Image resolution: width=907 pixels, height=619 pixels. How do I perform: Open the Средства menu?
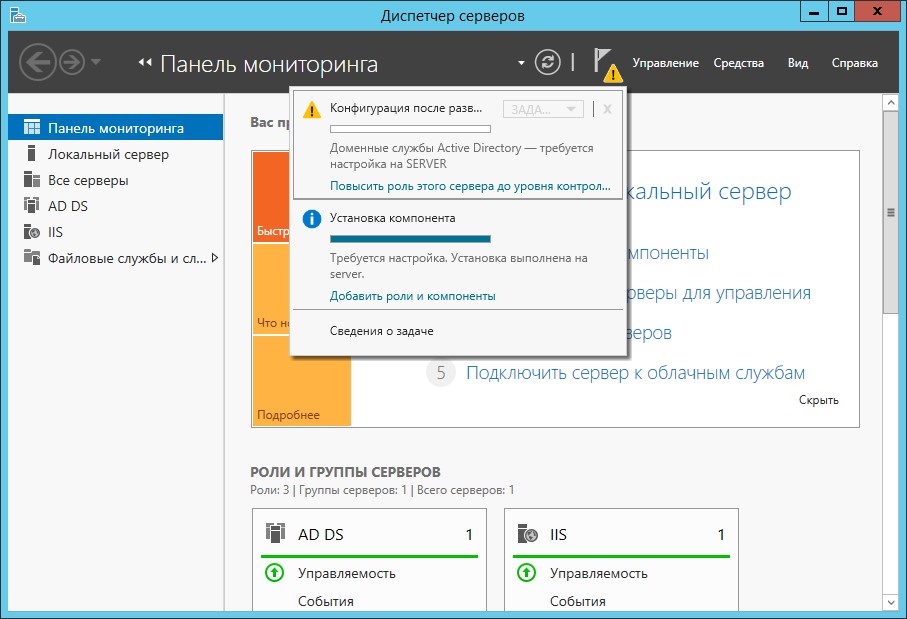(739, 63)
